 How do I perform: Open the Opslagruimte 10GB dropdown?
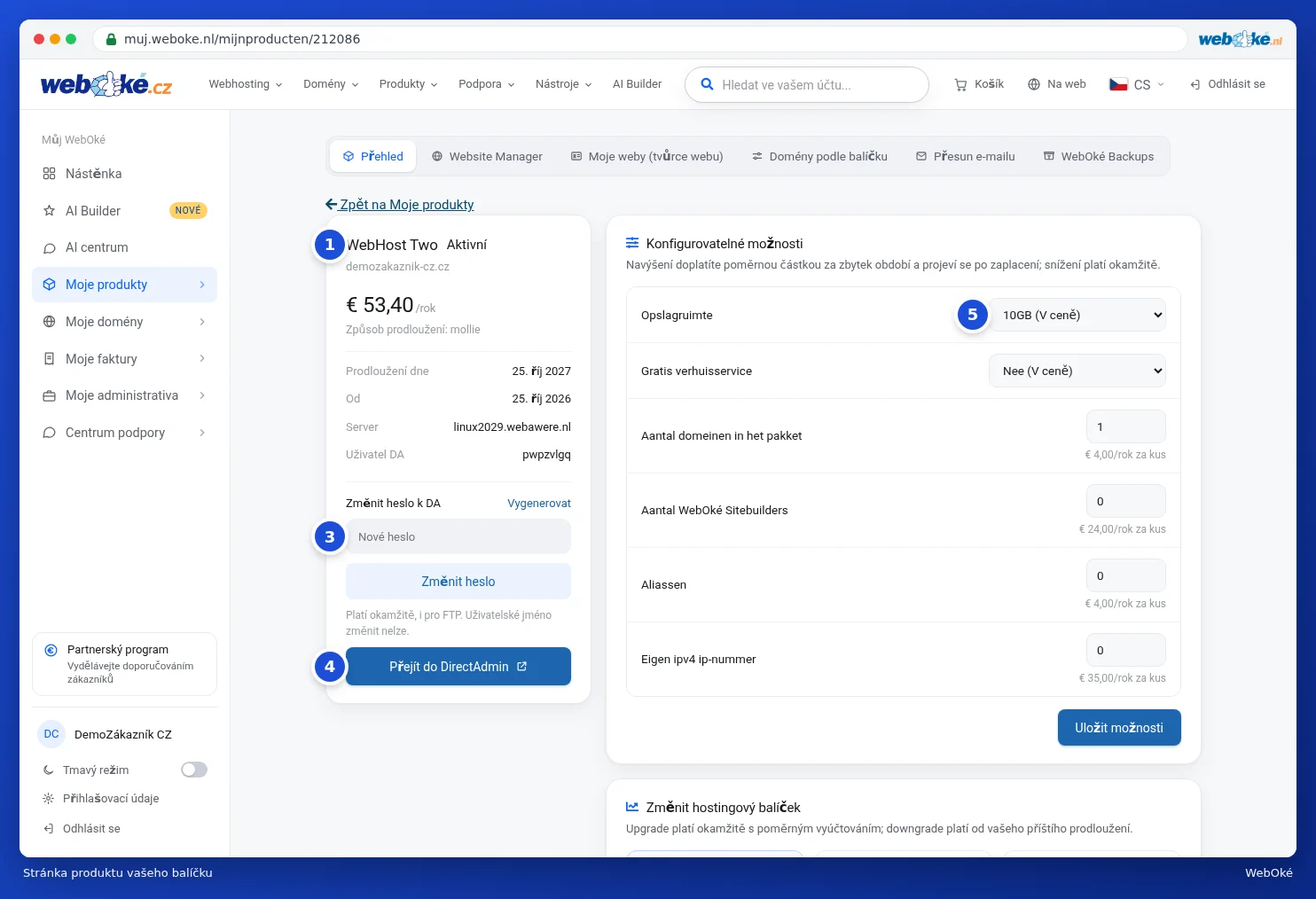[1077, 315]
